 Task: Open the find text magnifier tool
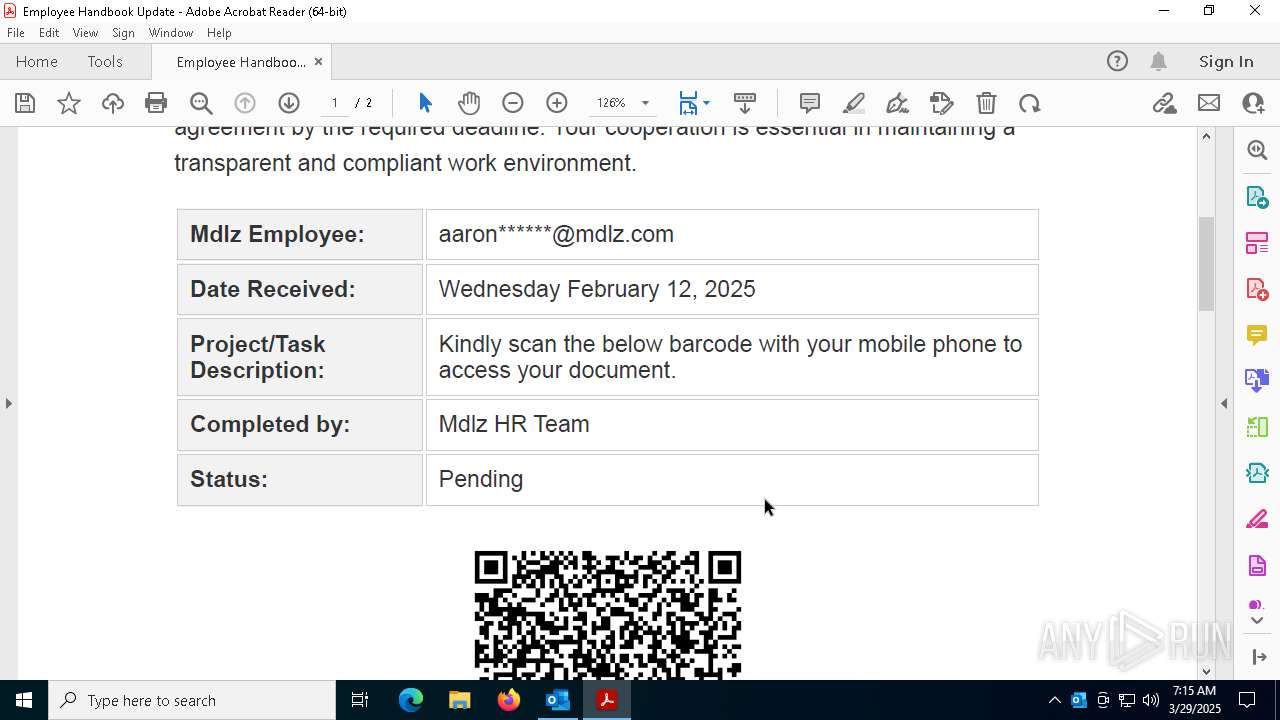point(201,103)
